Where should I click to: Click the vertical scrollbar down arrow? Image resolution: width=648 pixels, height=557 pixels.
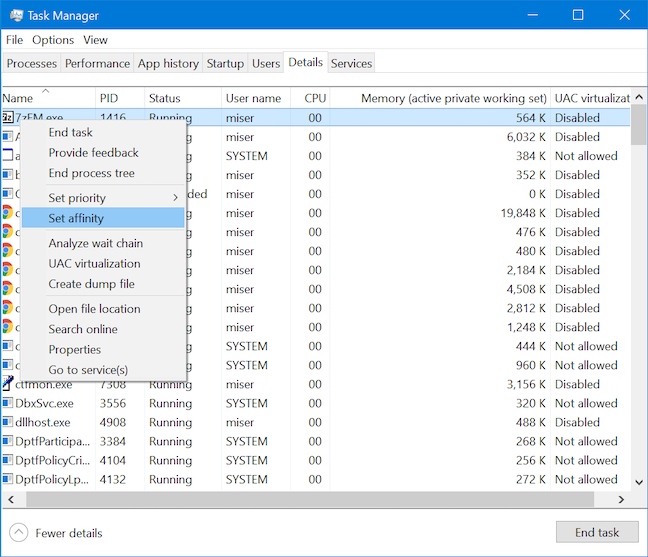tap(639, 482)
